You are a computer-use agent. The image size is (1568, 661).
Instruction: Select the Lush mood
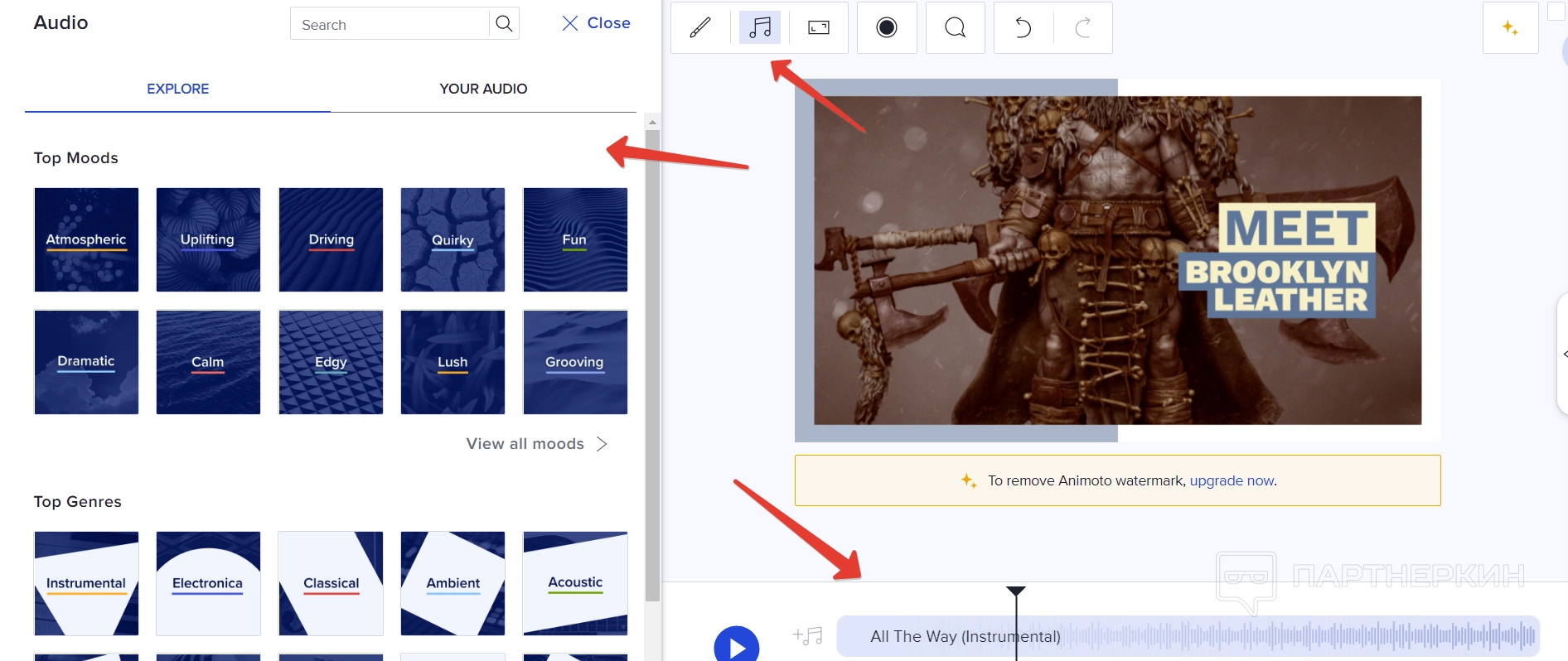(x=452, y=362)
